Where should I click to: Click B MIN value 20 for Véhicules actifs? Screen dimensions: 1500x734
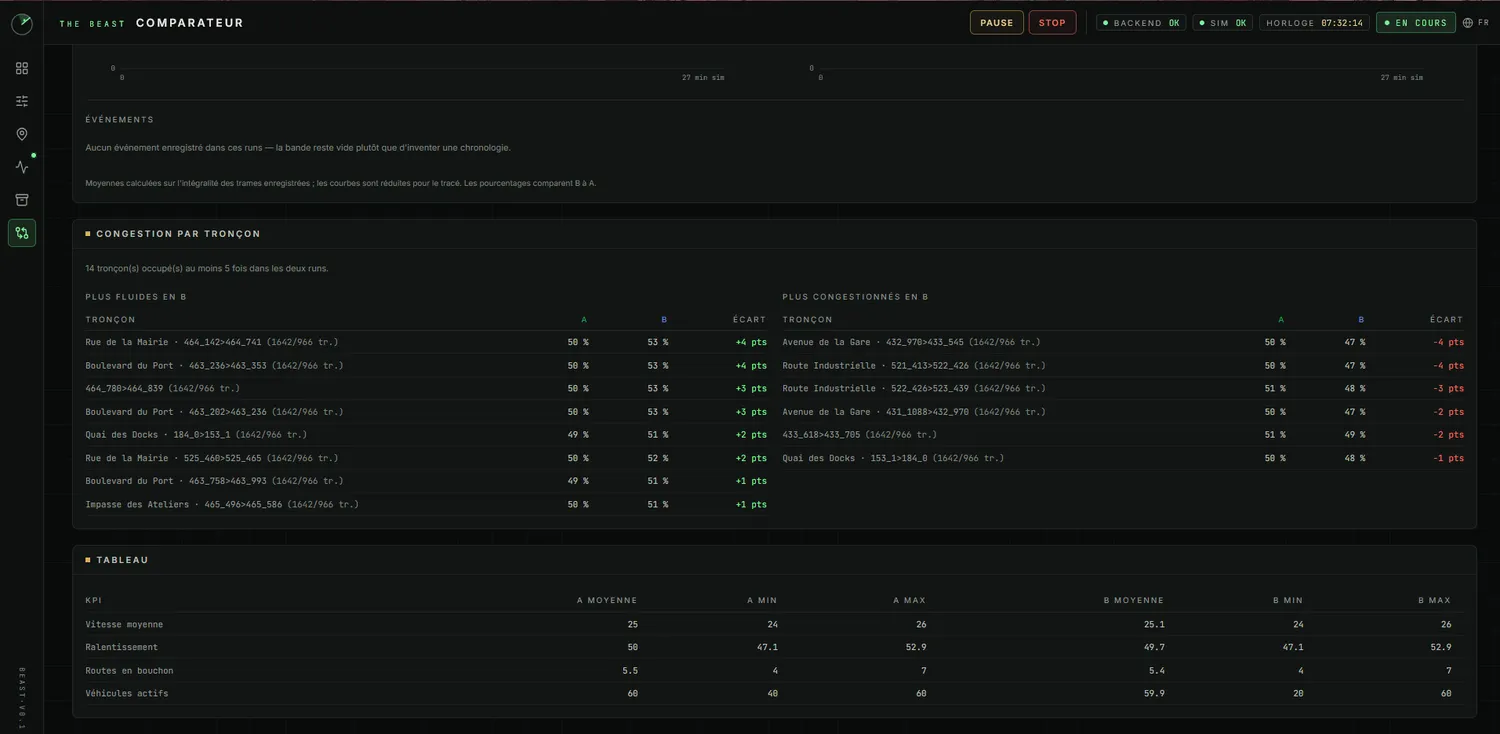(1298, 693)
